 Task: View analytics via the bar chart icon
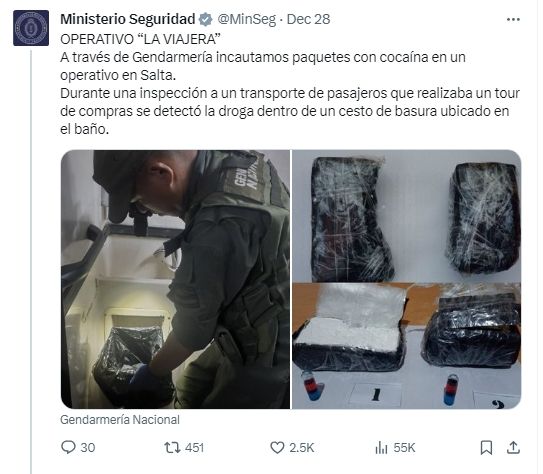tap(381, 448)
